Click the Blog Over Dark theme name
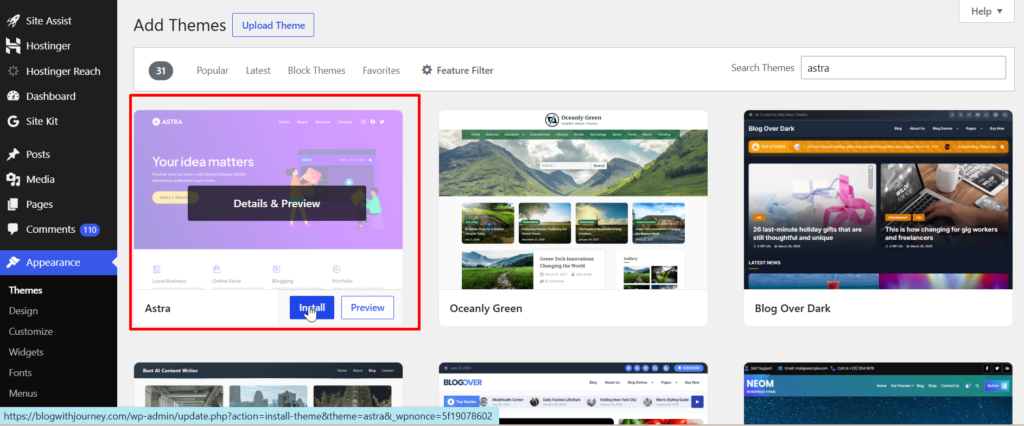 (x=792, y=308)
